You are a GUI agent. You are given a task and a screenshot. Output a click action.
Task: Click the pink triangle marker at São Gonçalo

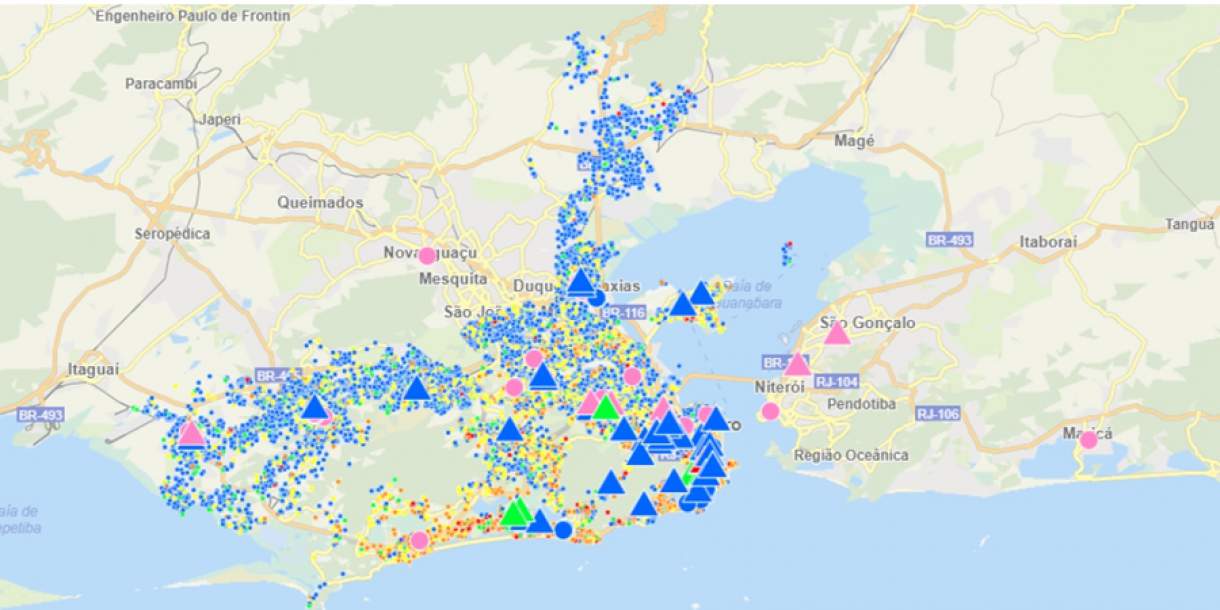pos(837,334)
